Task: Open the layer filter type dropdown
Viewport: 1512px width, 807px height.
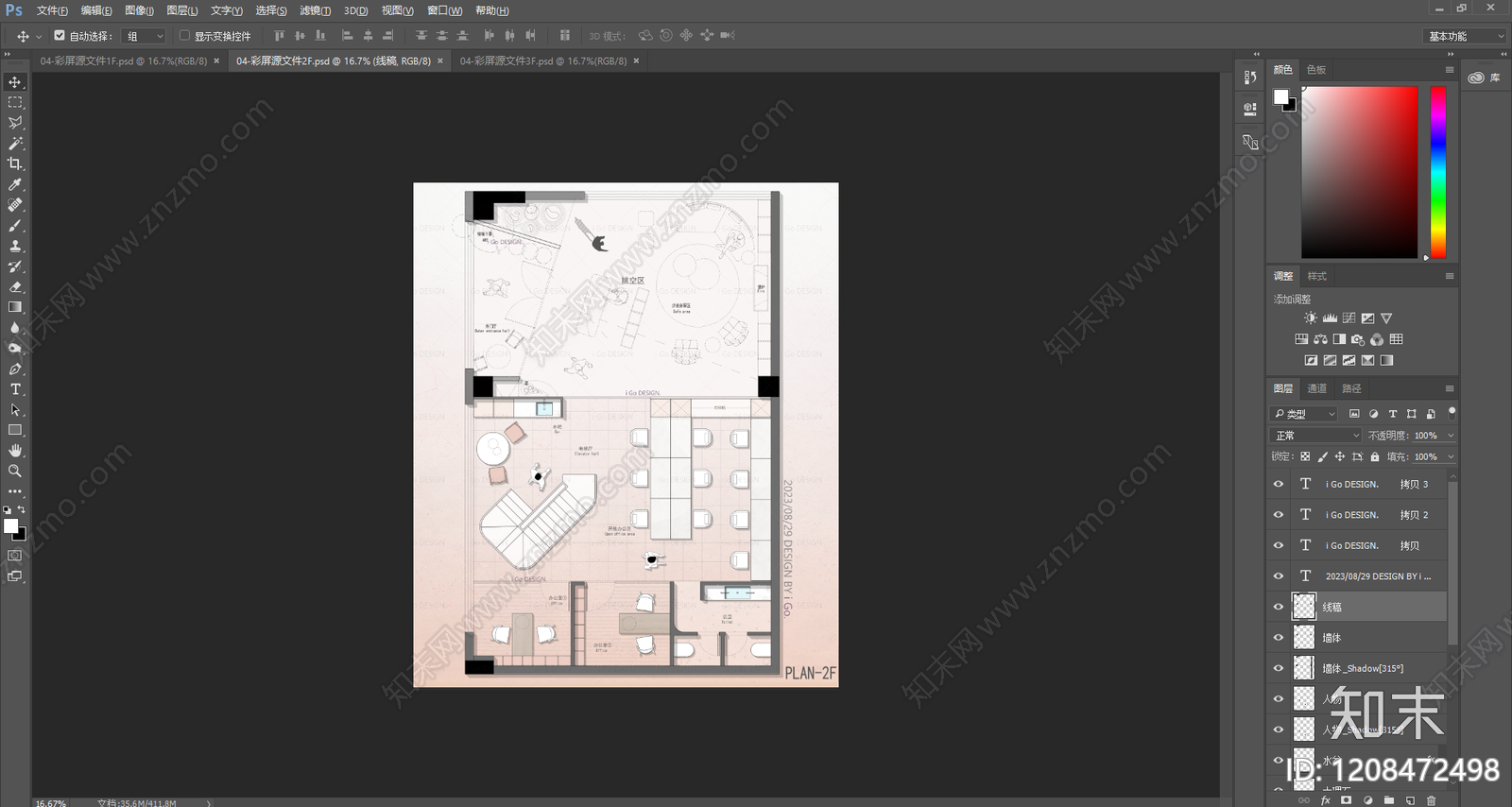Action: 1304,414
